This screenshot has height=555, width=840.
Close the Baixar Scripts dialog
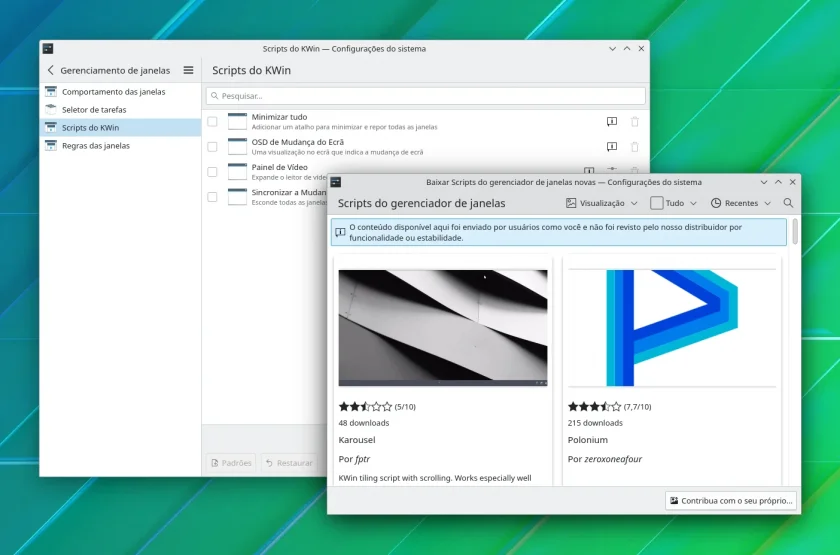point(793,182)
